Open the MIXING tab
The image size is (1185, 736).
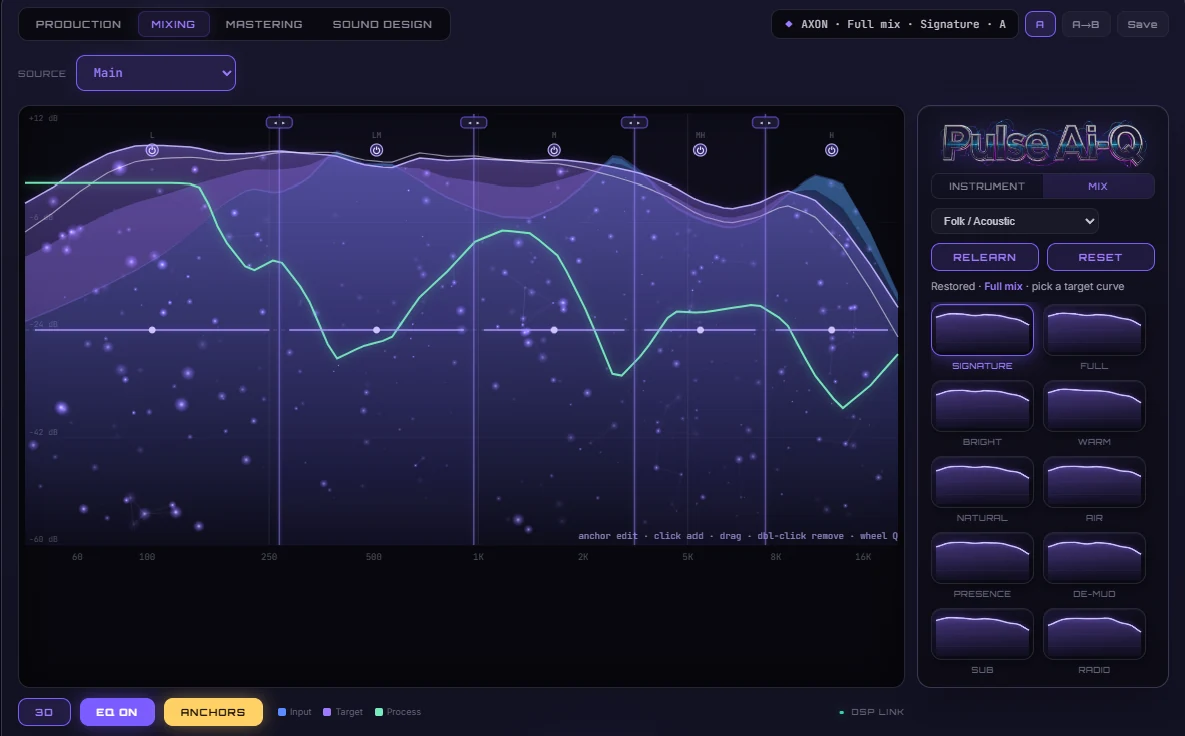click(173, 24)
